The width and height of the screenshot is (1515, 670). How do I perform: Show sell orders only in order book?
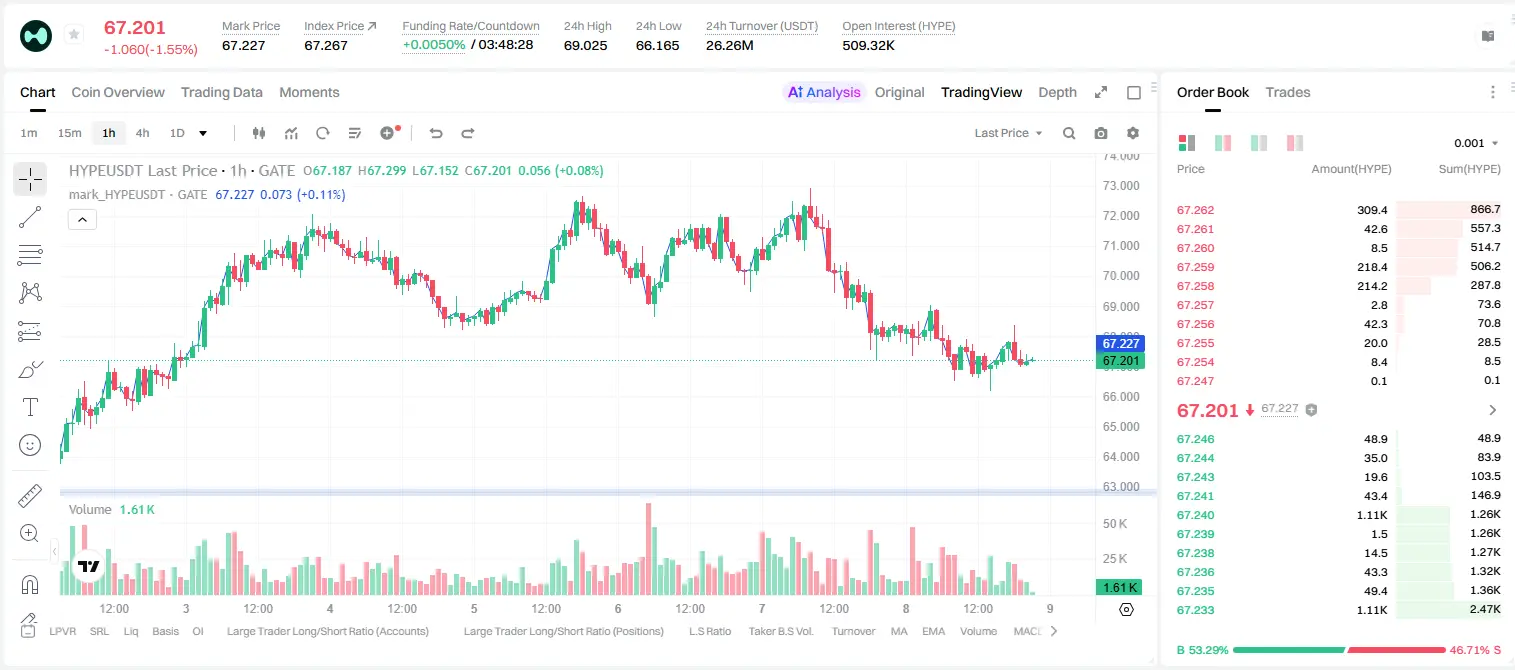pyautogui.click(x=1295, y=143)
